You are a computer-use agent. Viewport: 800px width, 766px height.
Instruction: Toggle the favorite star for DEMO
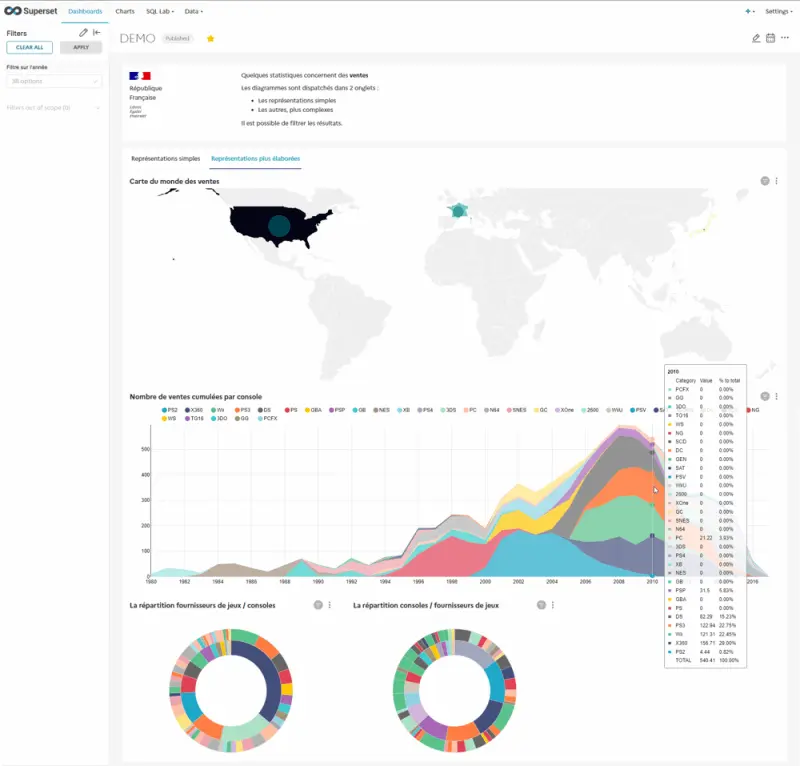point(210,38)
